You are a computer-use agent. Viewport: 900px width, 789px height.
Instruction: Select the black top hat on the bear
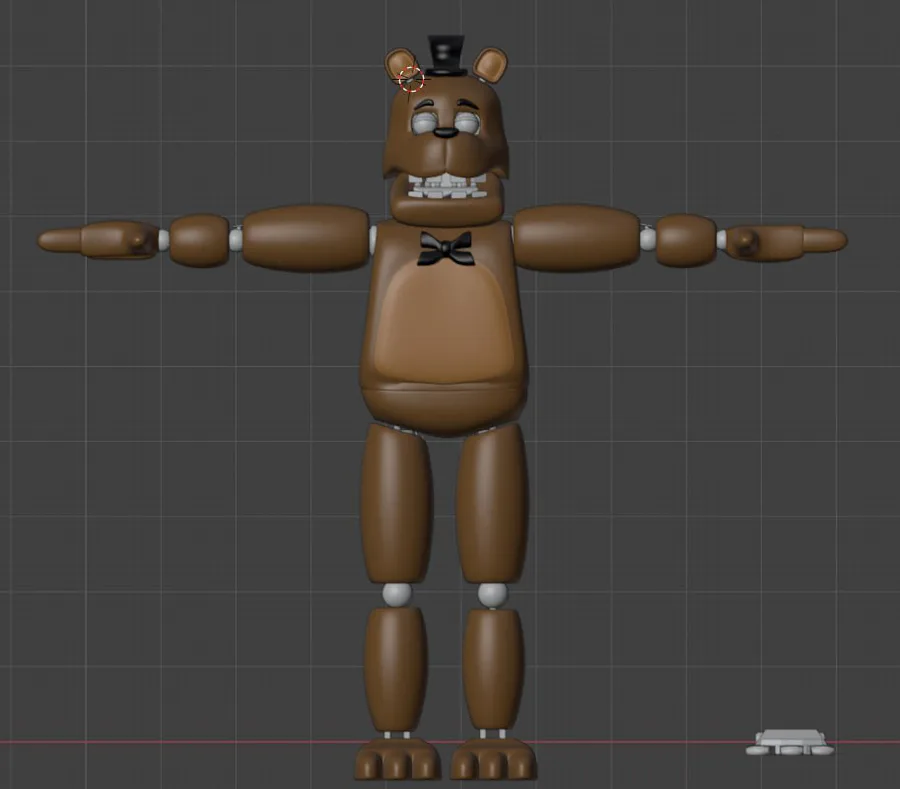click(446, 56)
